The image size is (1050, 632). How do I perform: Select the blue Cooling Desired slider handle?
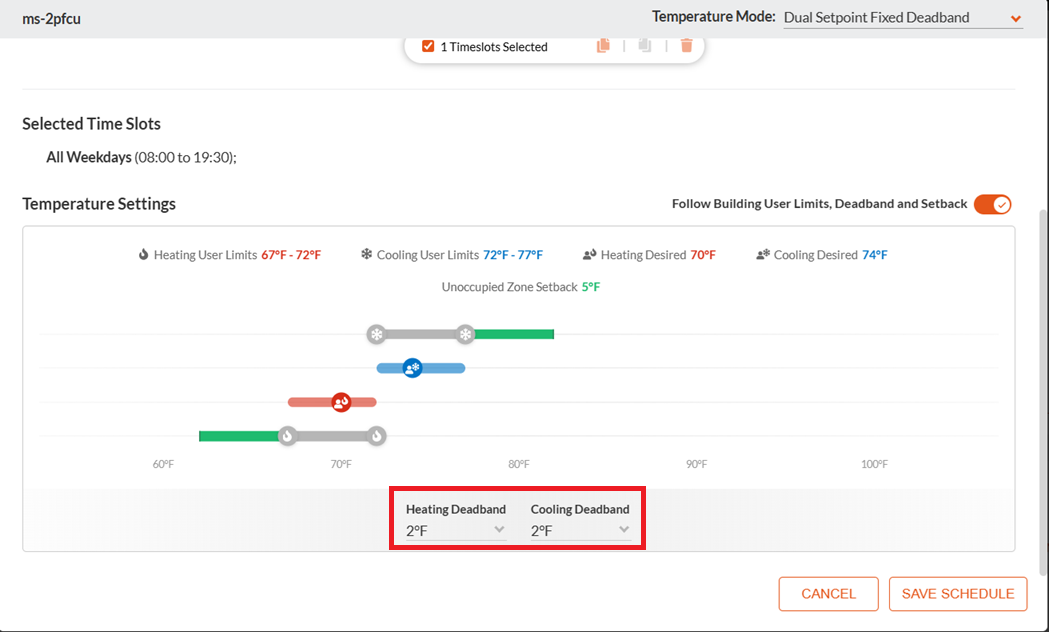(x=412, y=368)
